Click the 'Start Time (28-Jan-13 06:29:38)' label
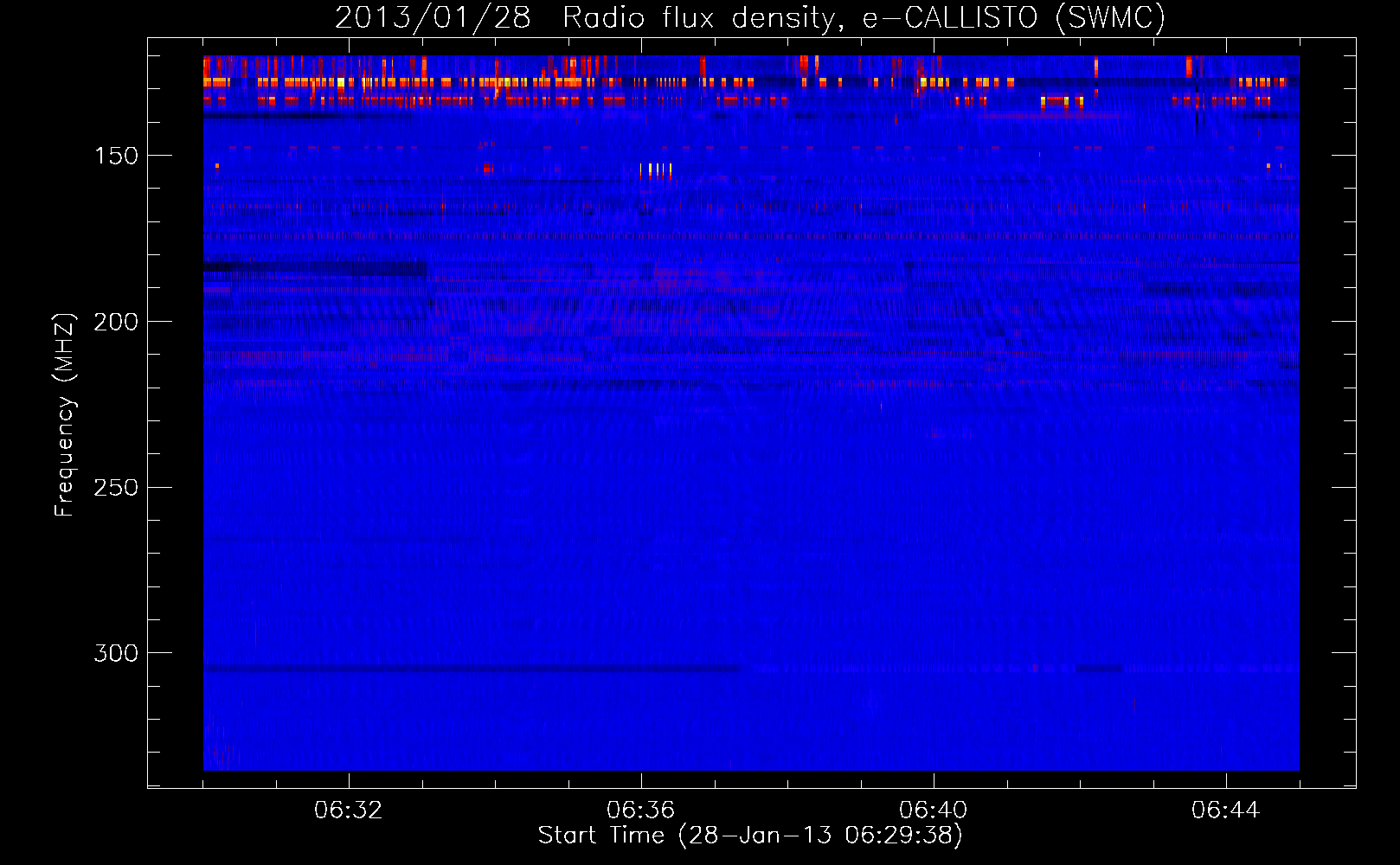Viewport: 1400px width, 865px height. (750, 836)
